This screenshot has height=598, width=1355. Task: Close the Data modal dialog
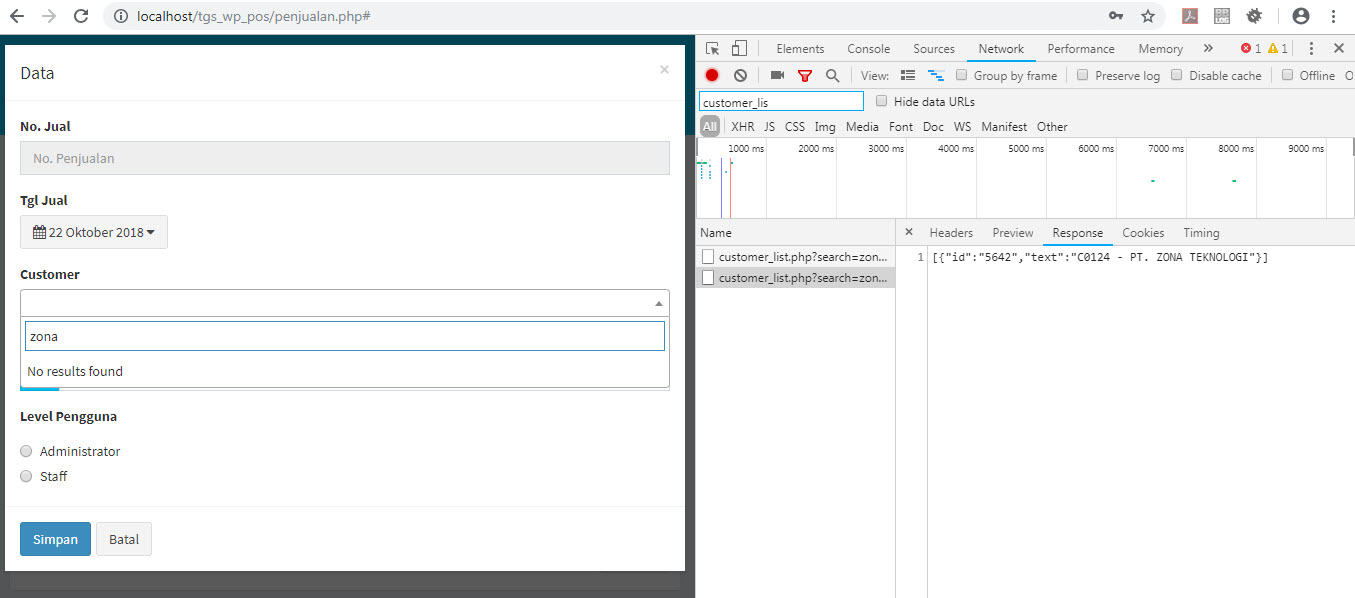click(664, 70)
